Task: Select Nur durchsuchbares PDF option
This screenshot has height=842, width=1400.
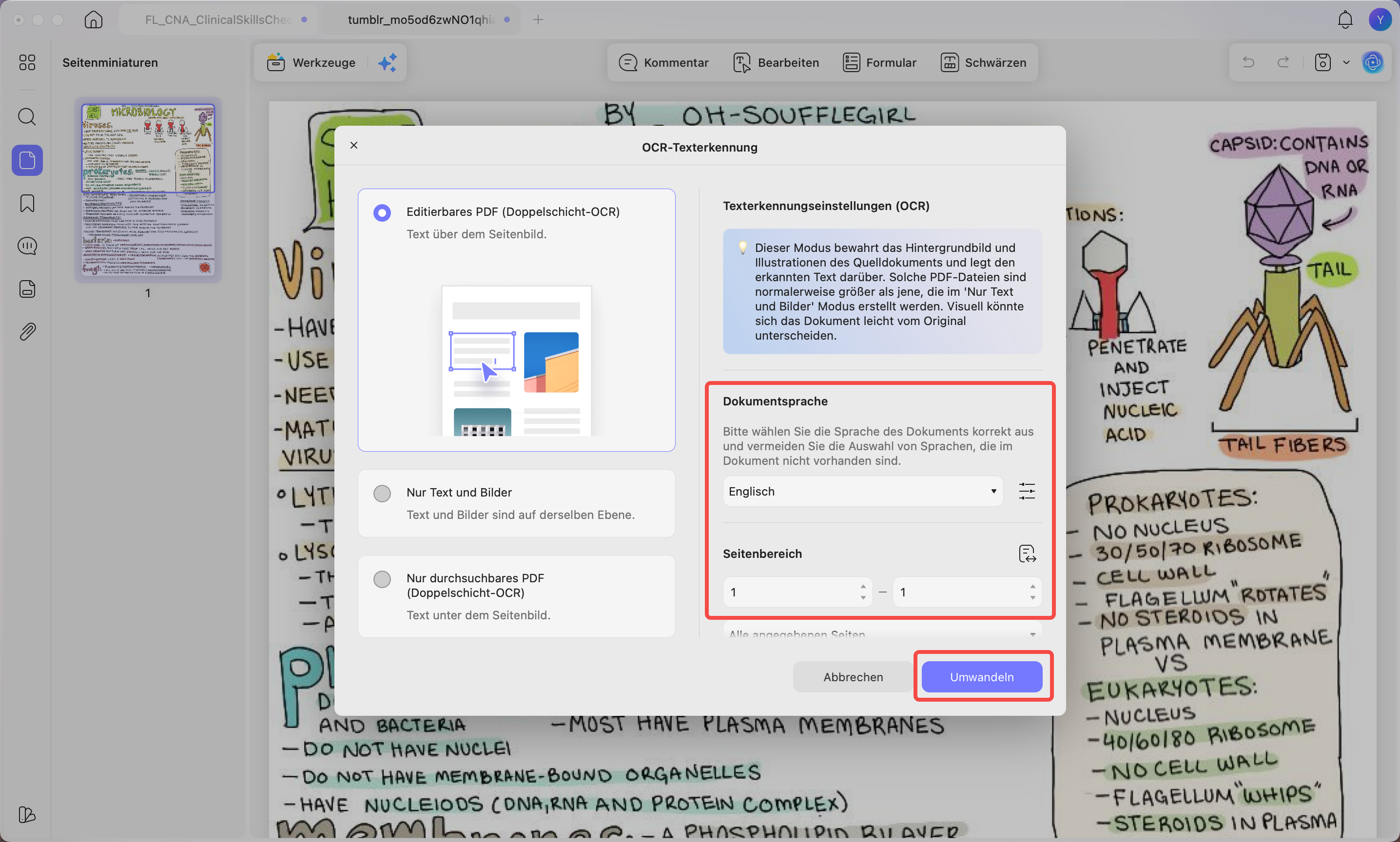Action: [x=382, y=579]
